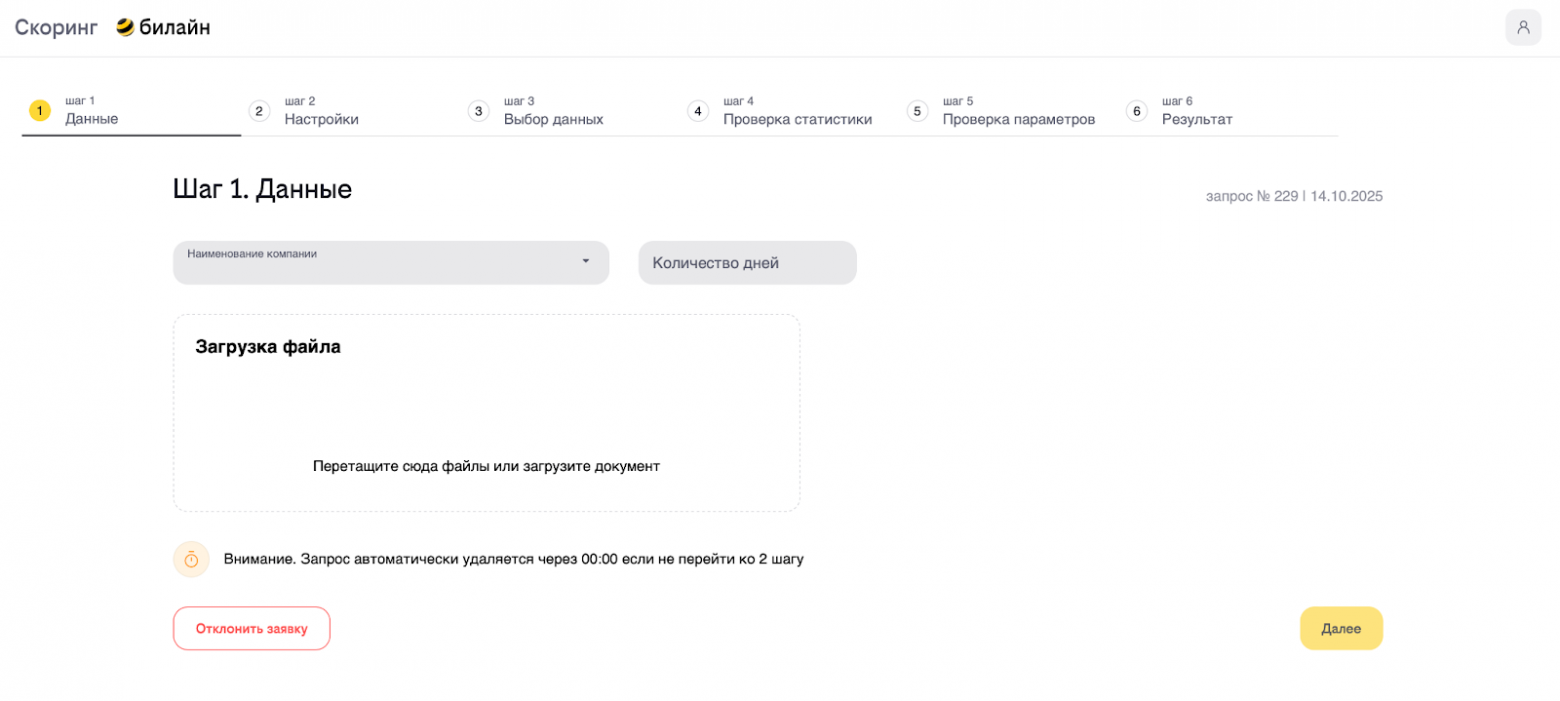Image resolution: width=1560 pixels, height=701 pixels.
Task: Click the timer warning icon
Action: pyautogui.click(x=191, y=559)
